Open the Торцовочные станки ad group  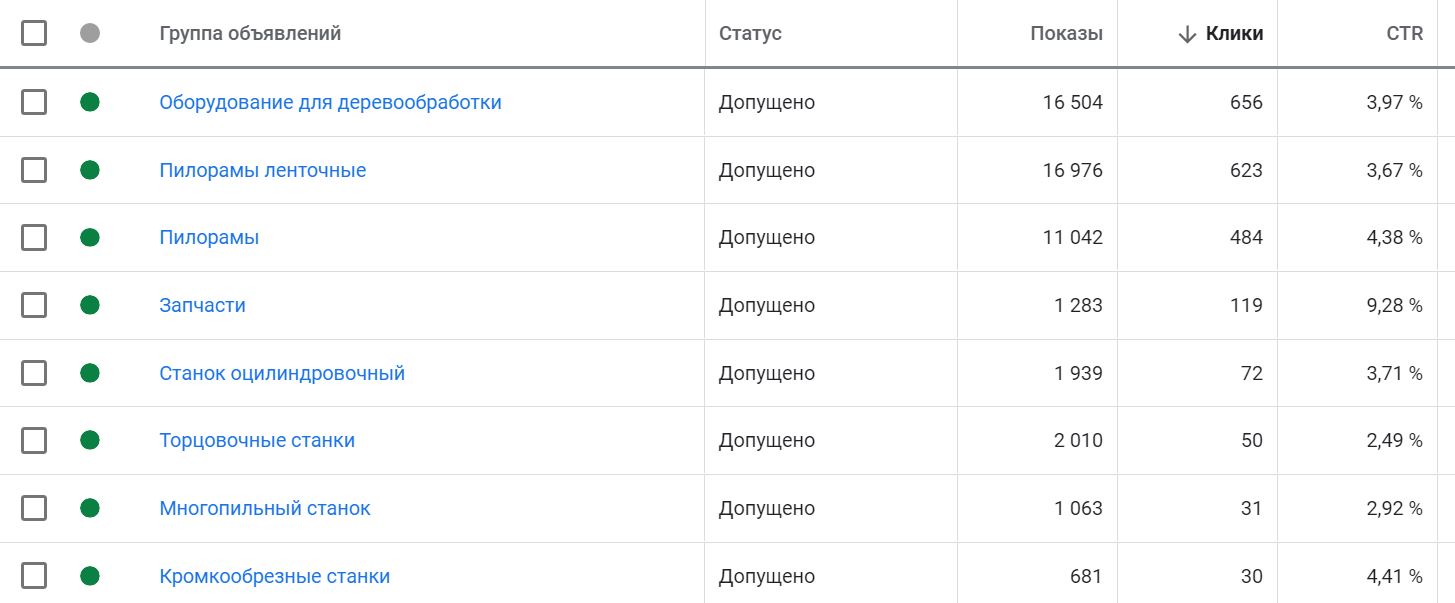tap(257, 440)
